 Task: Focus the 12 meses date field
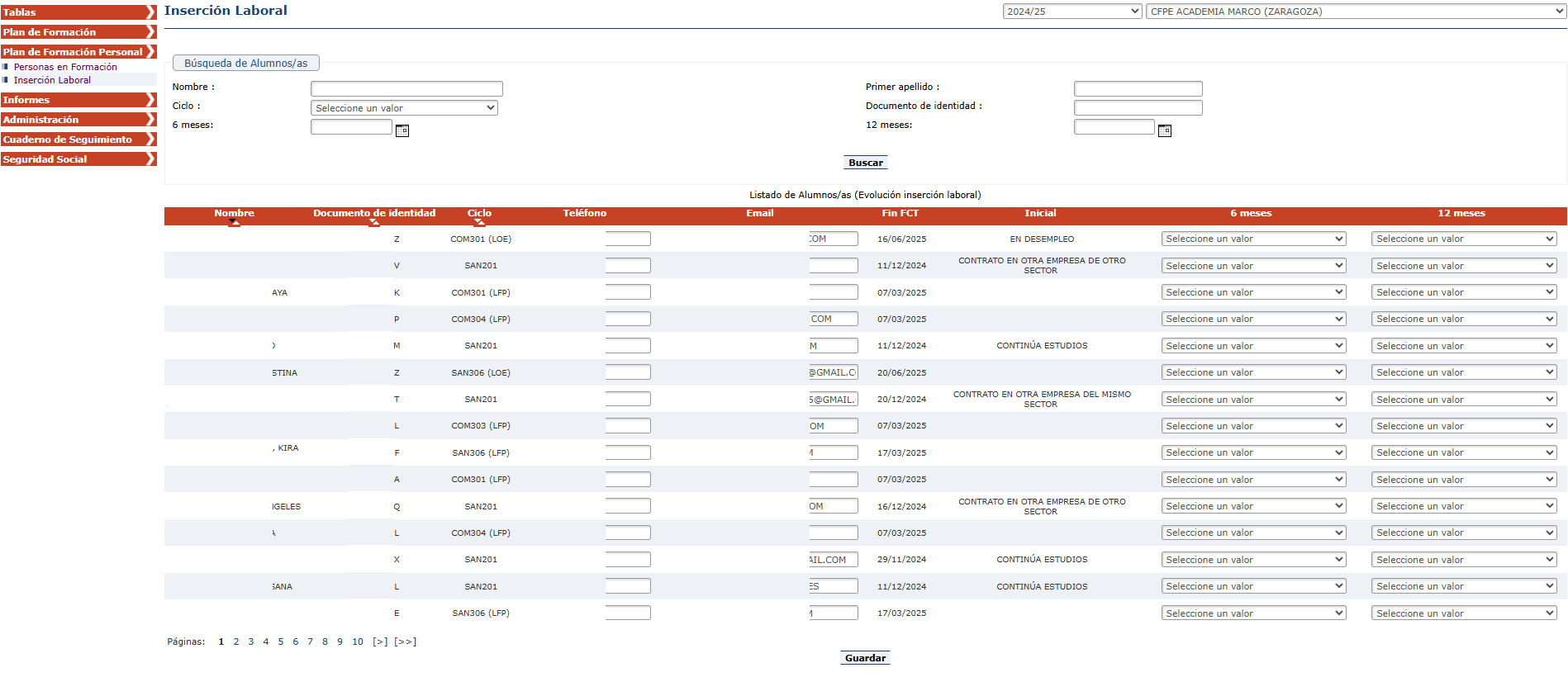1114,126
